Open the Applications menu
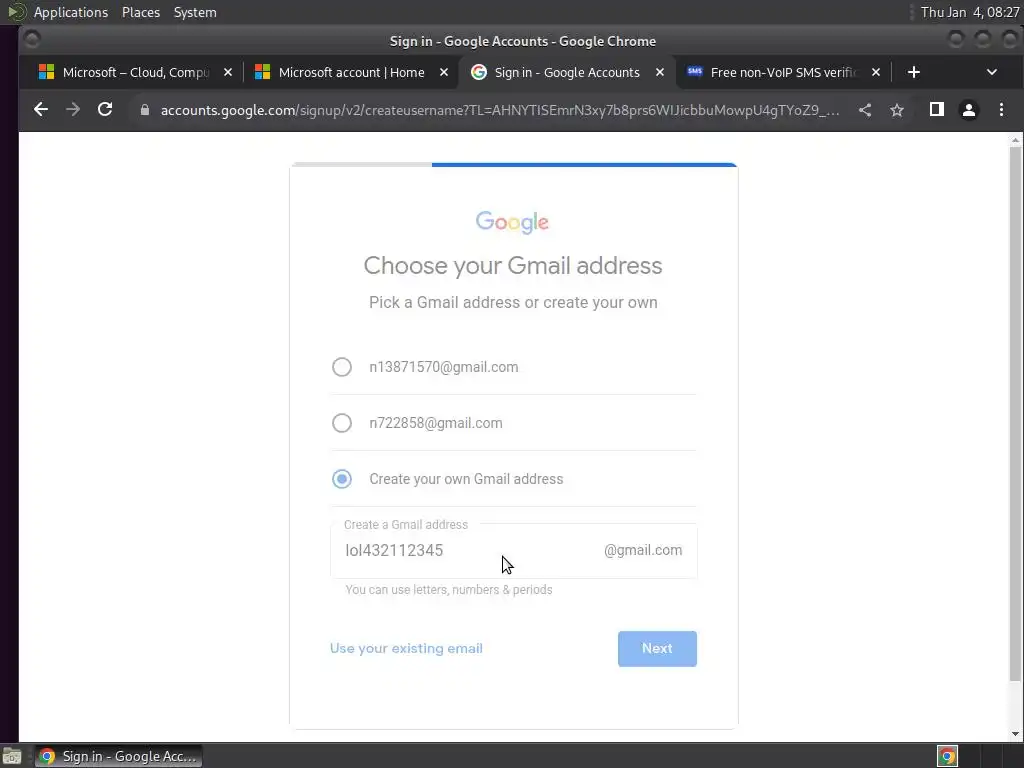1024x768 pixels. (71, 12)
